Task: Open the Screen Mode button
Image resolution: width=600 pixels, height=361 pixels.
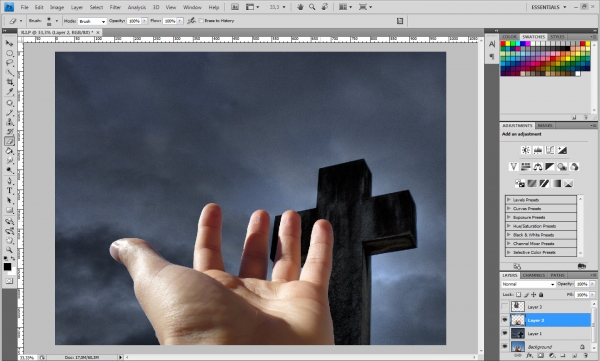Action: click(365, 7)
